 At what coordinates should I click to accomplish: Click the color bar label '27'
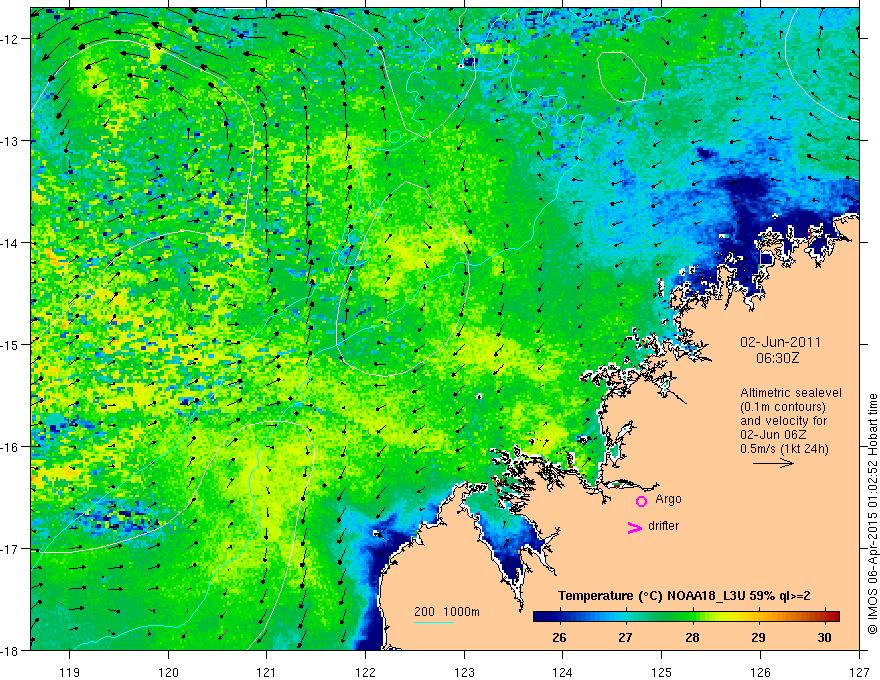pos(625,637)
